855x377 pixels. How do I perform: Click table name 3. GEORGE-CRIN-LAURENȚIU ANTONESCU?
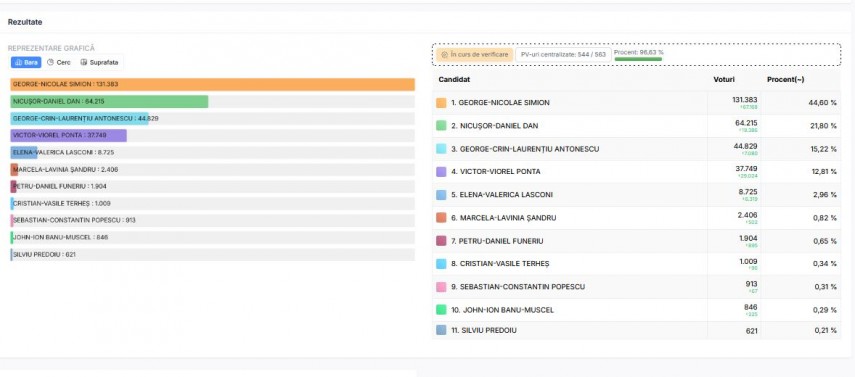click(525, 149)
